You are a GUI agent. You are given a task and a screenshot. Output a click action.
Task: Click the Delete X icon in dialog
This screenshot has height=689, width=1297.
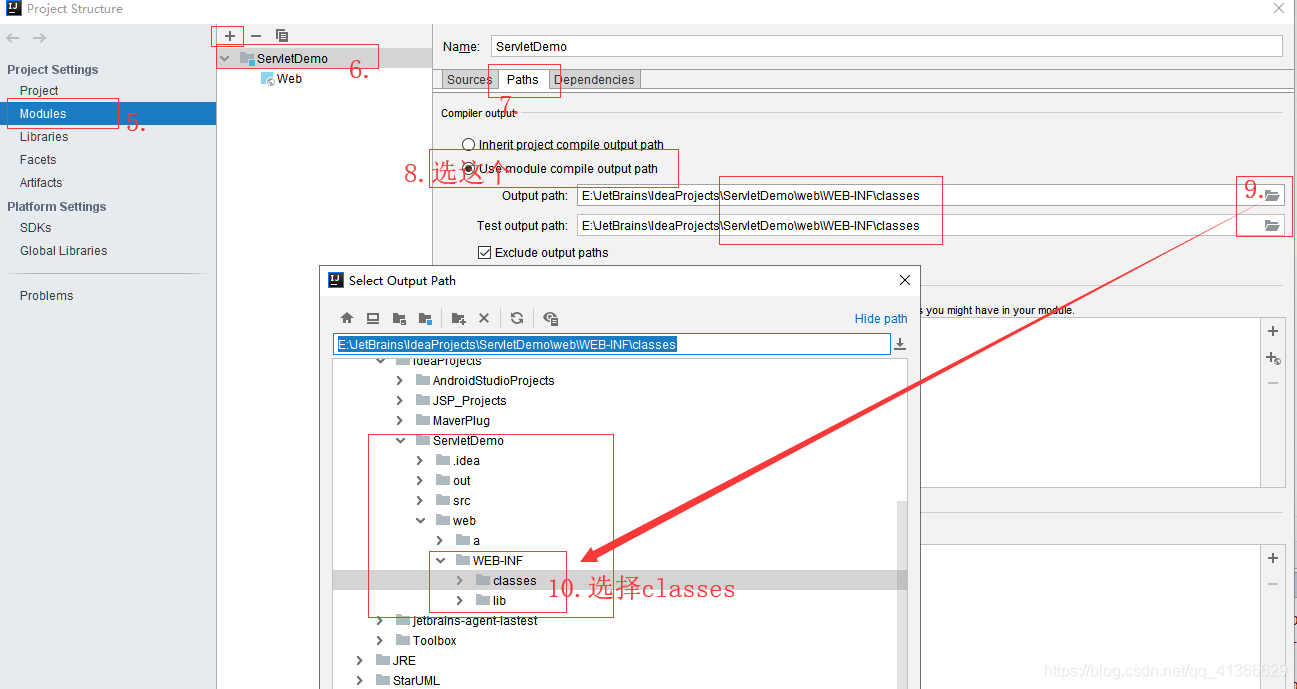pos(484,318)
